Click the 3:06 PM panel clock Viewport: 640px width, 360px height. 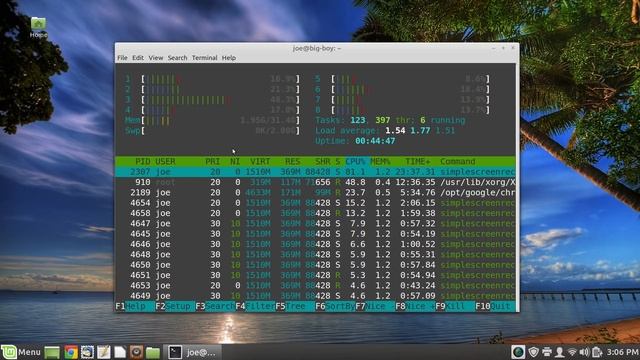(622, 352)
